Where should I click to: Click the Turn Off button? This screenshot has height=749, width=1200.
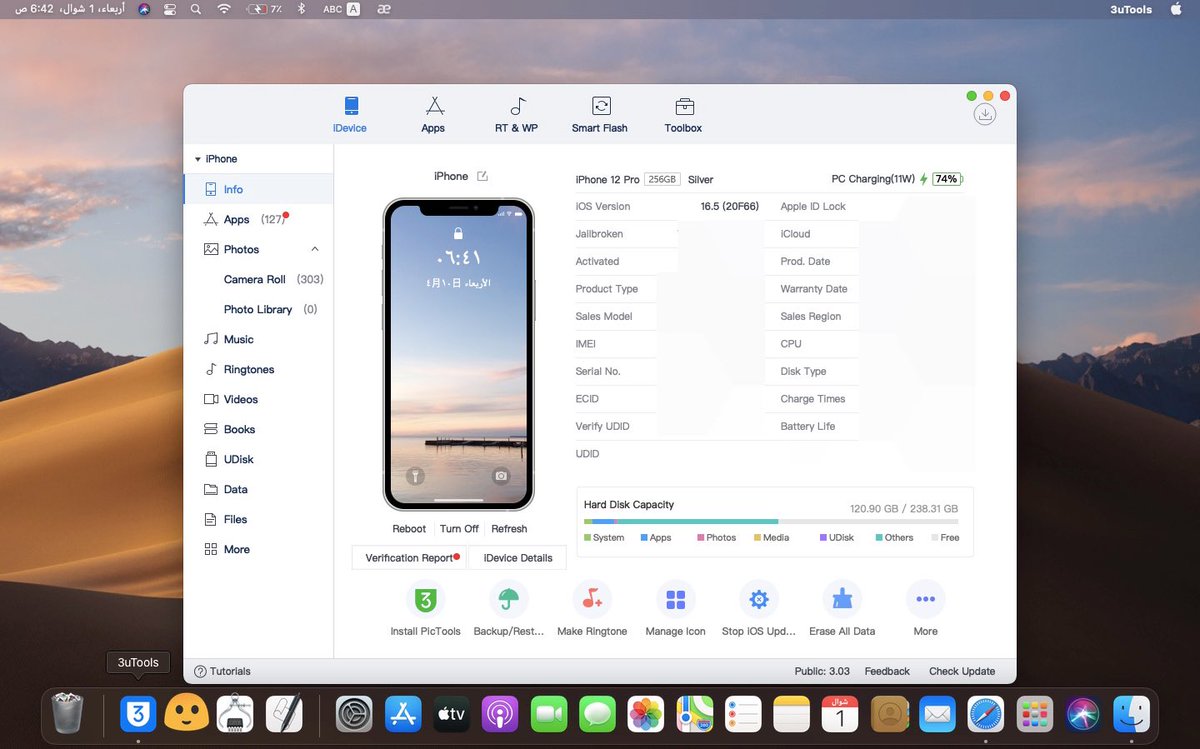pyautogui.click(x=459, y=529)
